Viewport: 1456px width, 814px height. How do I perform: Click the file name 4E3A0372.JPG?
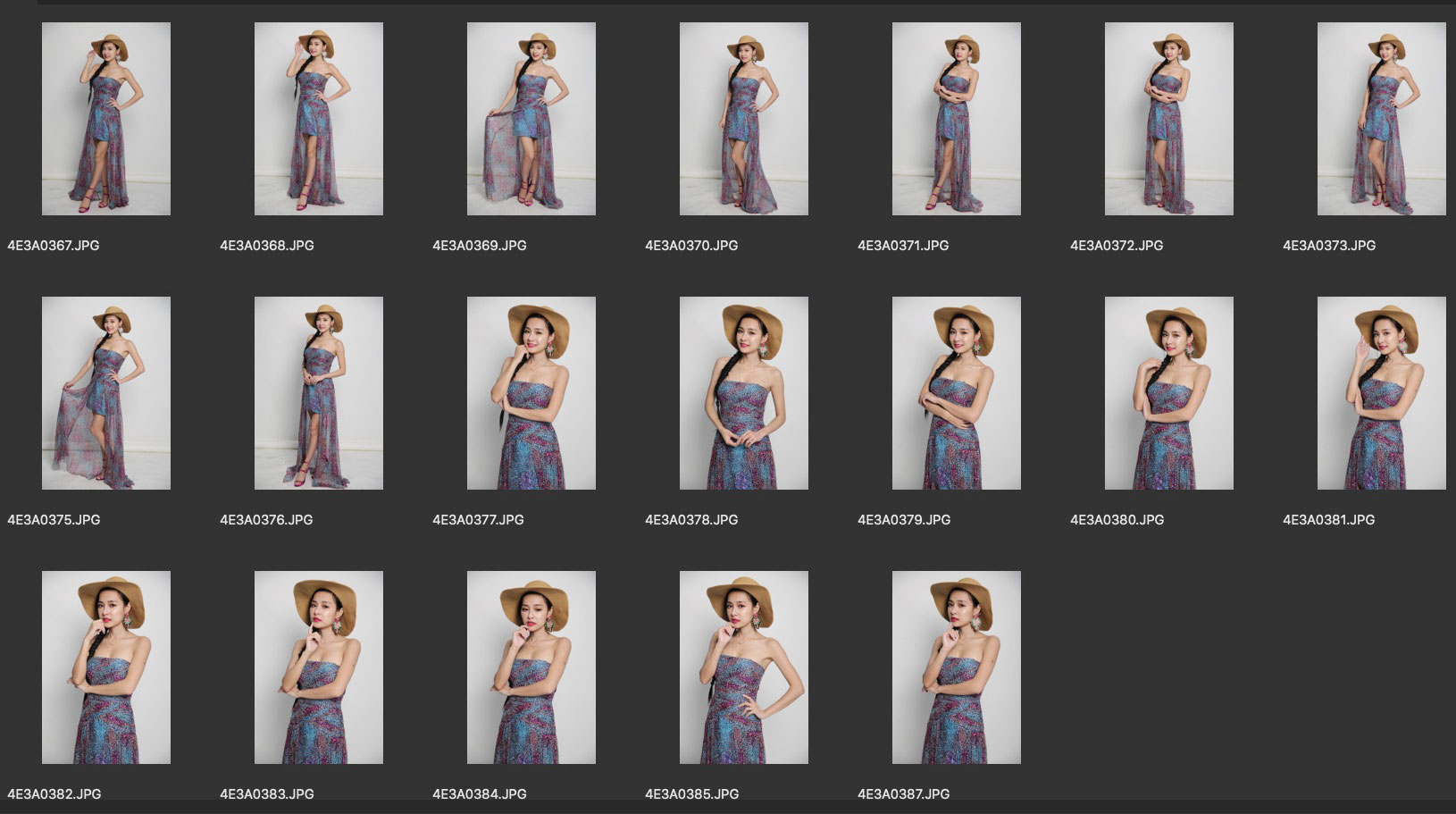click(1117, 246)
